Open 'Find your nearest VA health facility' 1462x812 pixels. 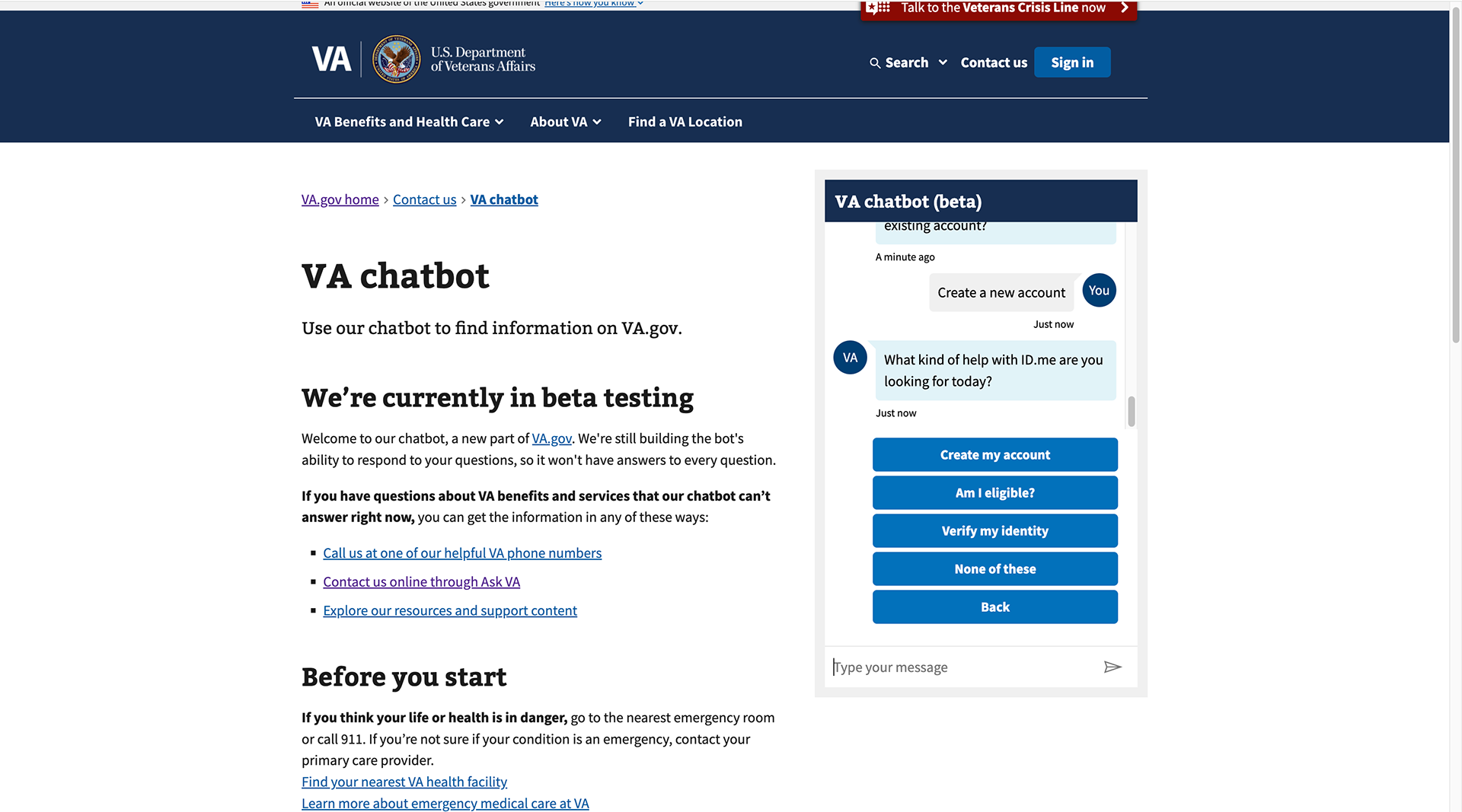click(404, 782)
